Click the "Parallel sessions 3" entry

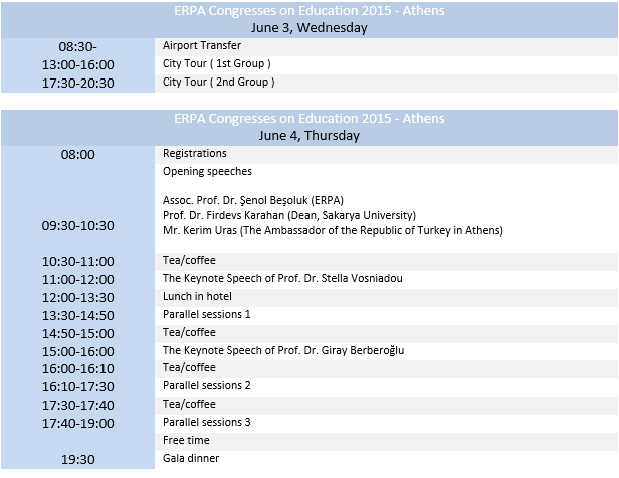[x=207, y=423]
